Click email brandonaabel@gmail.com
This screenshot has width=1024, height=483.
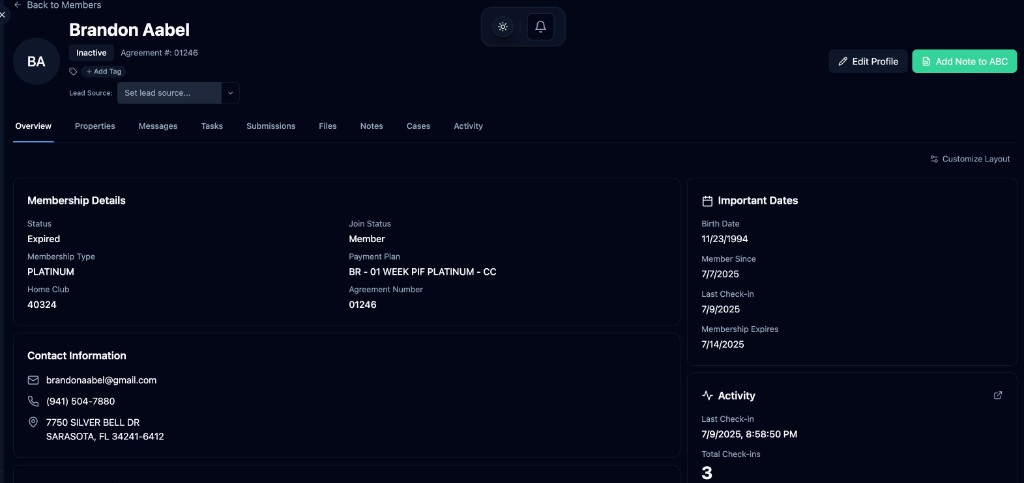[101, 380]
